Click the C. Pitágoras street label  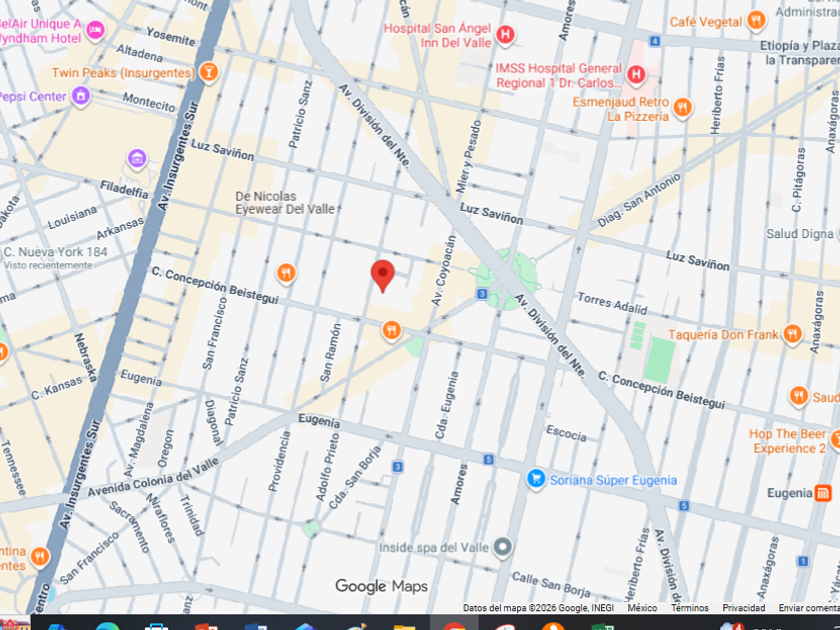798,180
